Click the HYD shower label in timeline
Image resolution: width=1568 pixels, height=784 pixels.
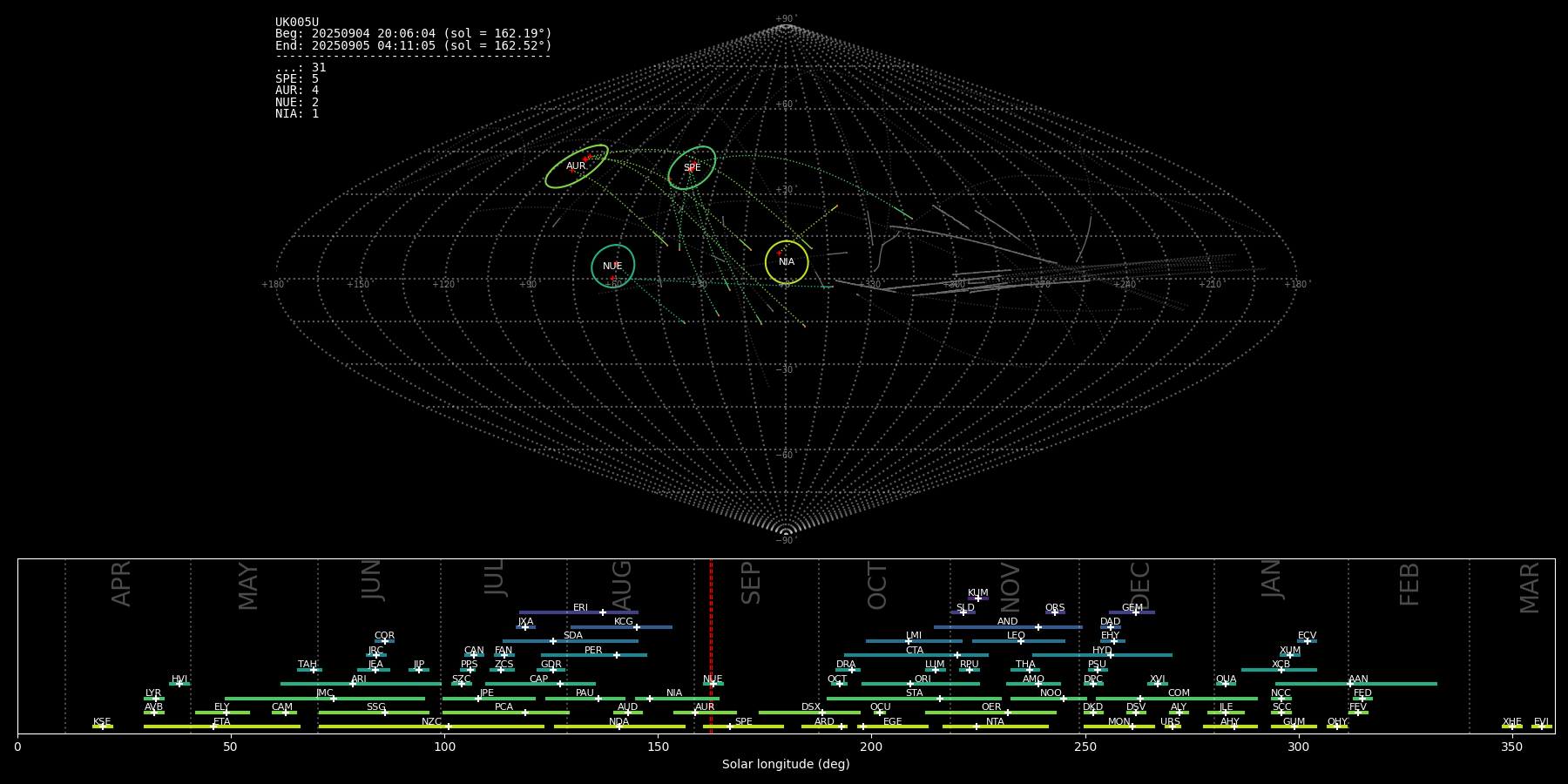(1102, 651)
